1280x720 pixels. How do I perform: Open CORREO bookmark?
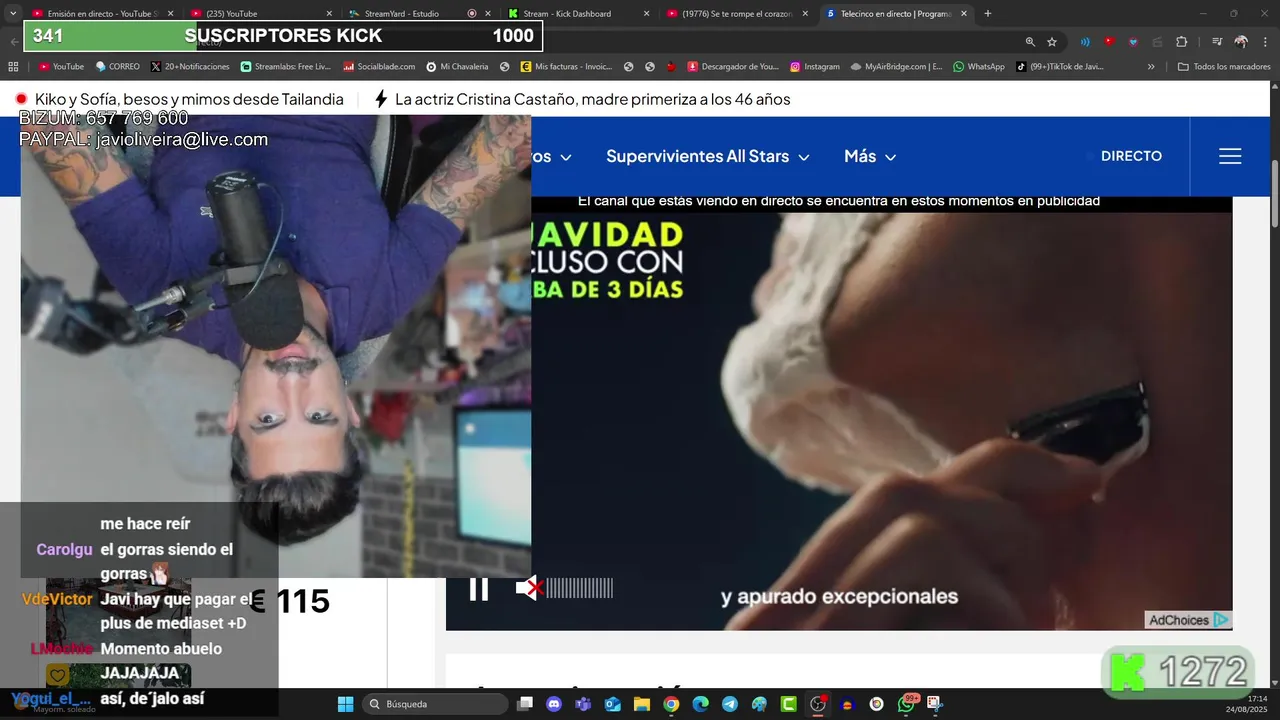coord(117,67)
